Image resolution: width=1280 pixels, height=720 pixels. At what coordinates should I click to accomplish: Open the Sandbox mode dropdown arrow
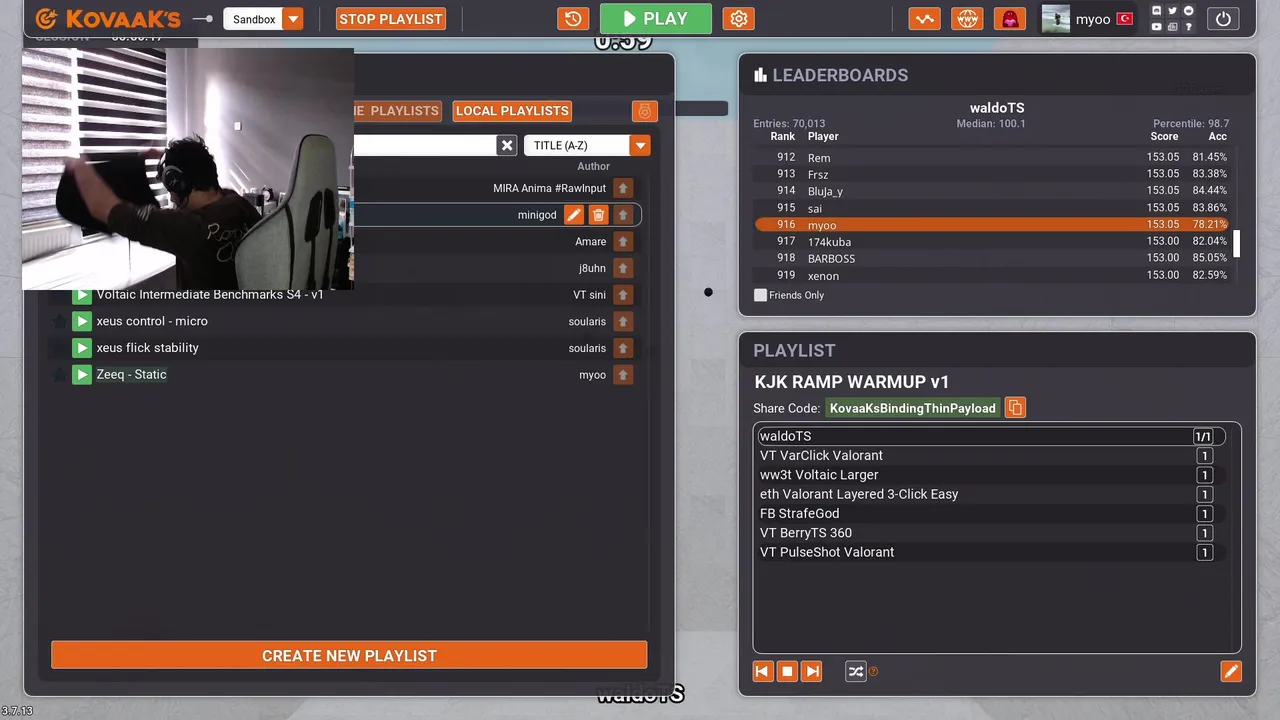point(293,19)
